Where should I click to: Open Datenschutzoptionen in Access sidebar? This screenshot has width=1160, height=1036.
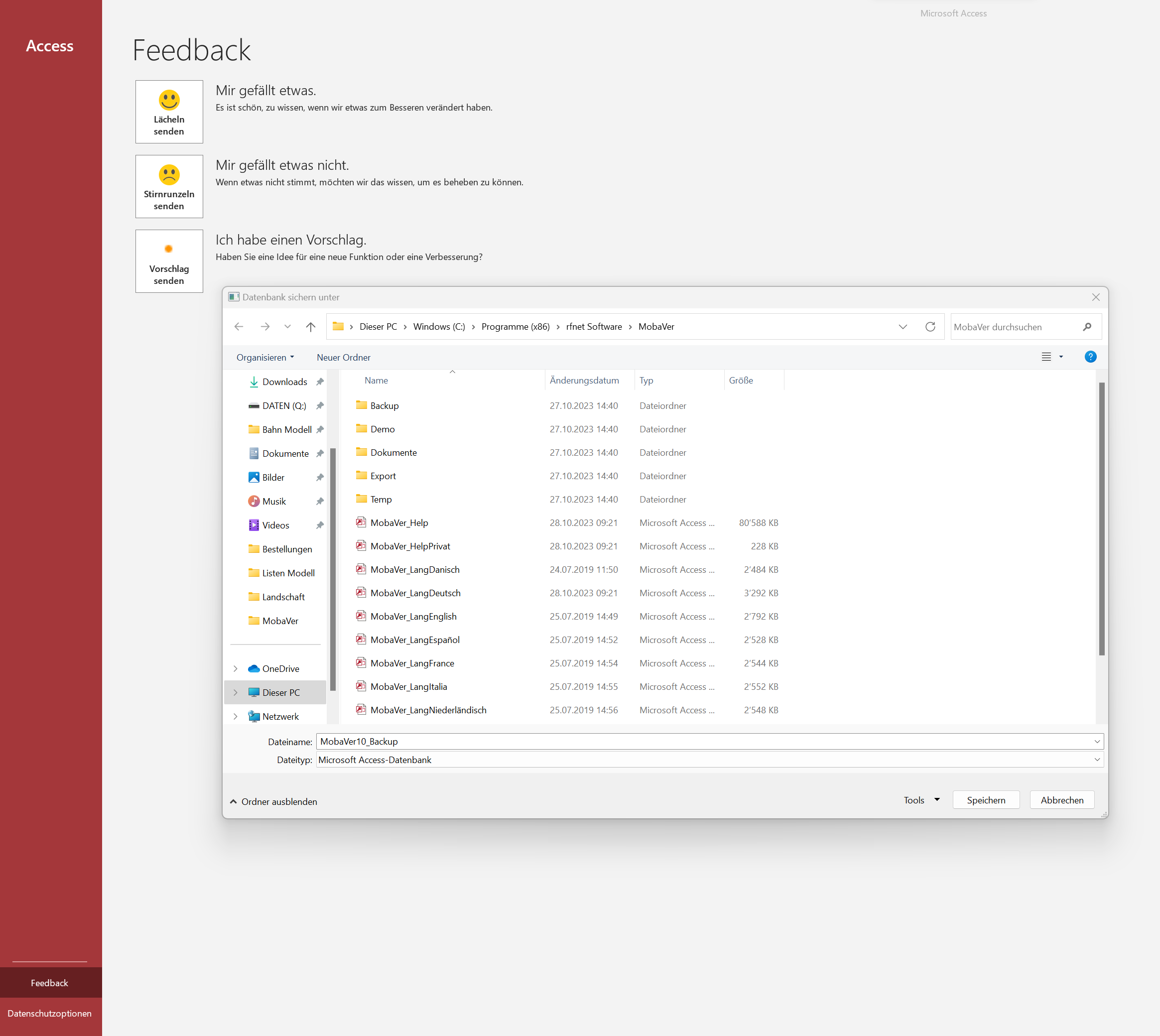tap(49, 1013)
